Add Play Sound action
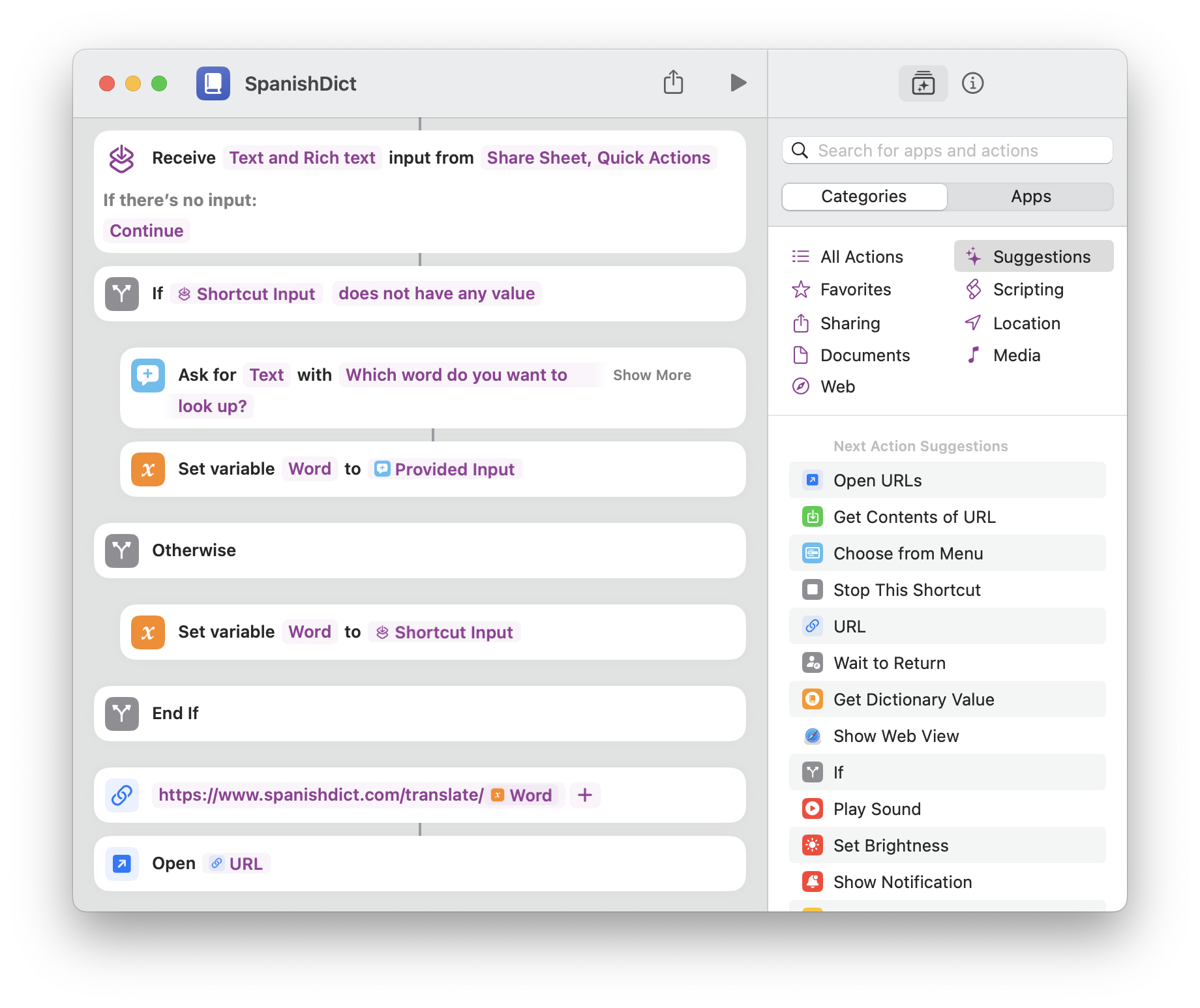The image size is (1200, 1008). pyautogui.click(x=947, y=809)
